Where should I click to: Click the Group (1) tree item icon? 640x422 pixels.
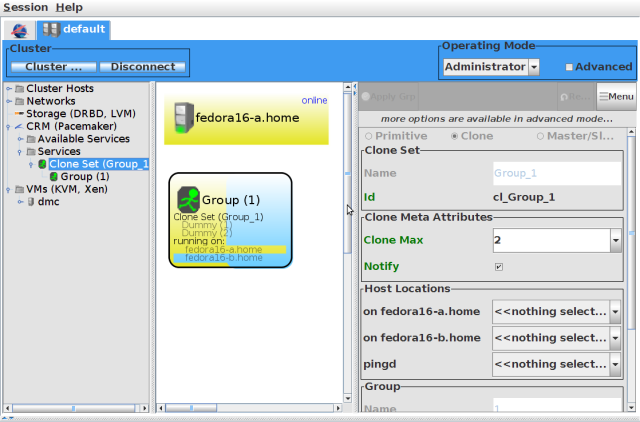click(x=53, y=177)
